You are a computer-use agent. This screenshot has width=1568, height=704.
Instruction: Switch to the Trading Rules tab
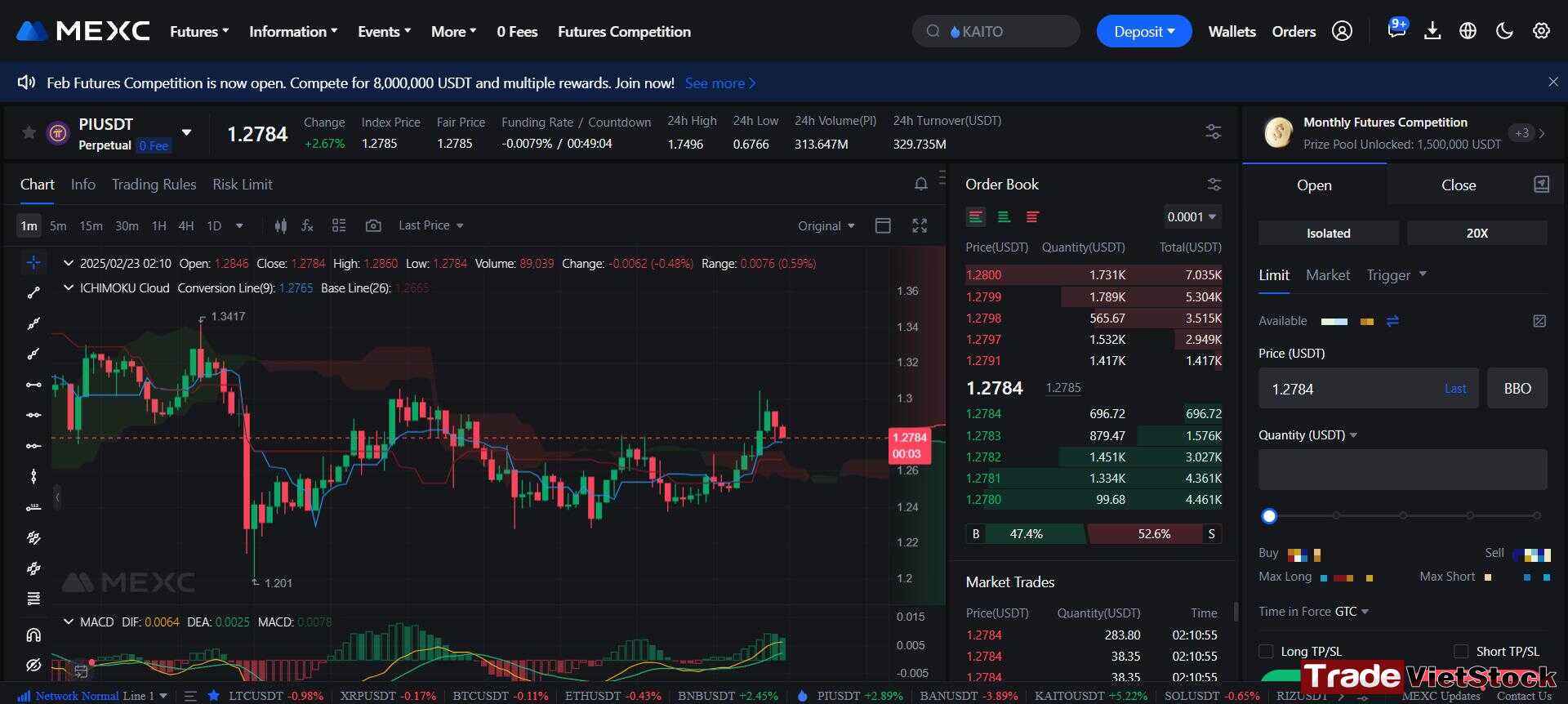tap(154, 184)
